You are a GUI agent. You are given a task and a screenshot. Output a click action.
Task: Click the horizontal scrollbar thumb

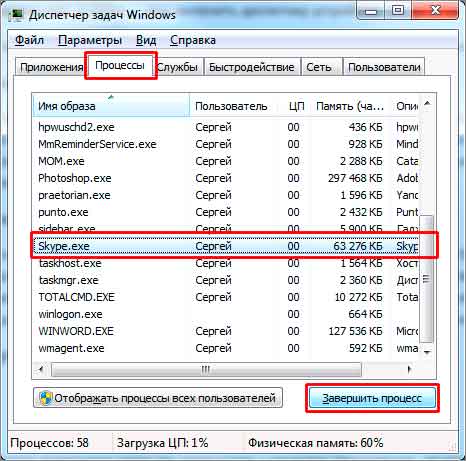pos(206,369)
